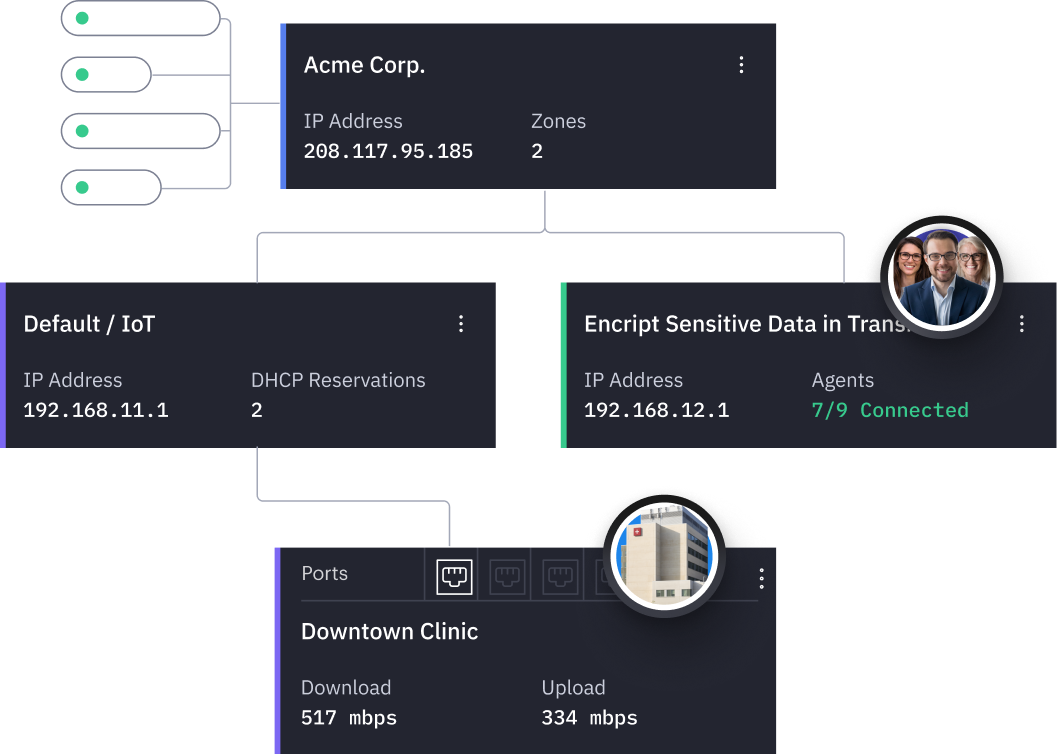Image resolution: width=1062 pixels, height=754 pixels.
Task: Select the second, inactive Ethernet port icon
Action: (507, 577)
